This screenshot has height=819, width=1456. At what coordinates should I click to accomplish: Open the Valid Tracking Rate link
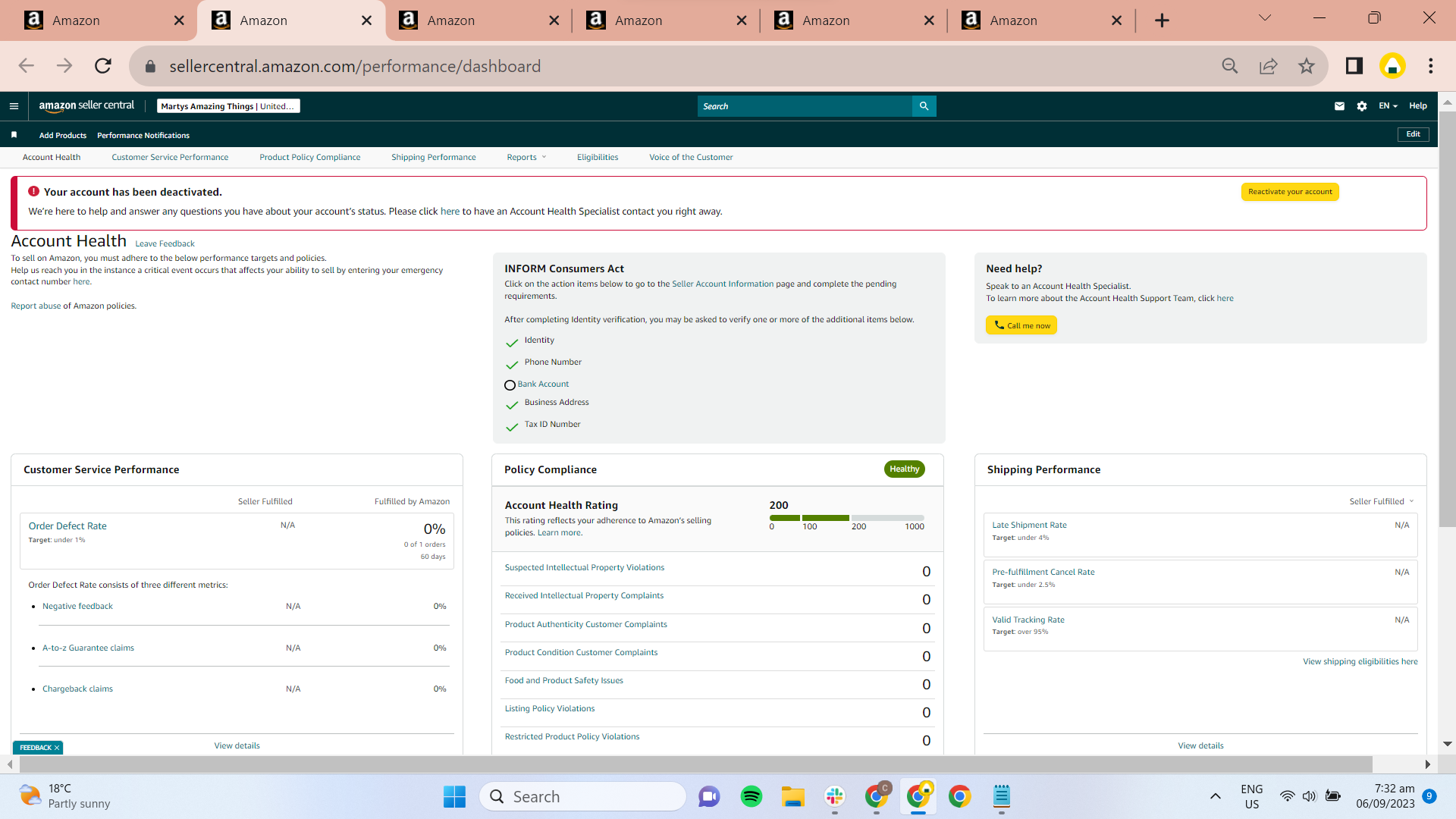pos(1028,620)
